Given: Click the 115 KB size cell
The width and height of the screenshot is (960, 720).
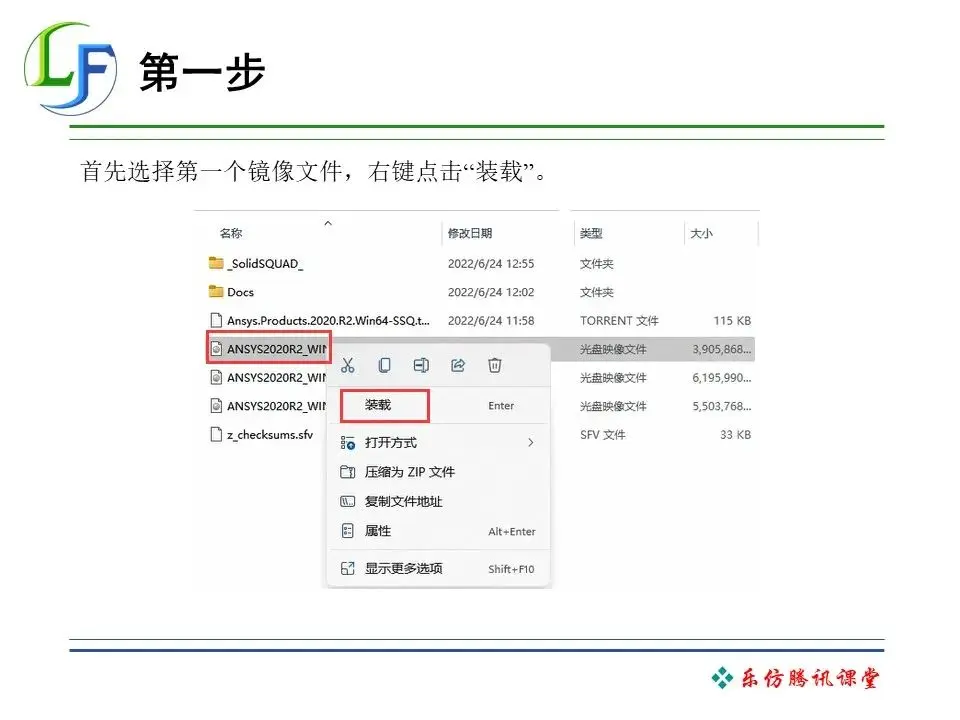Looking at the screenshot, I should point(732,321).
